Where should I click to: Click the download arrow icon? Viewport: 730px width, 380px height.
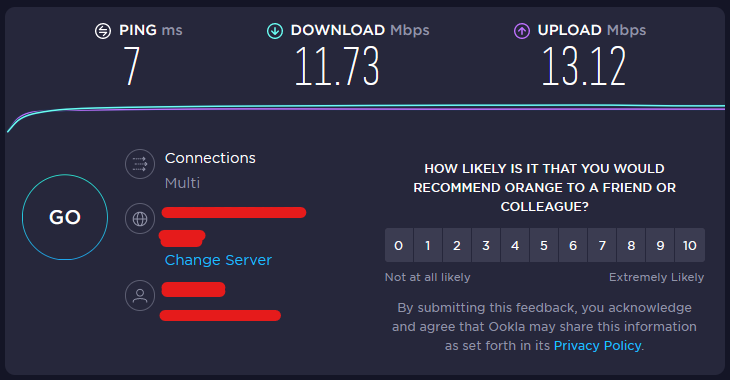[275, 31]
